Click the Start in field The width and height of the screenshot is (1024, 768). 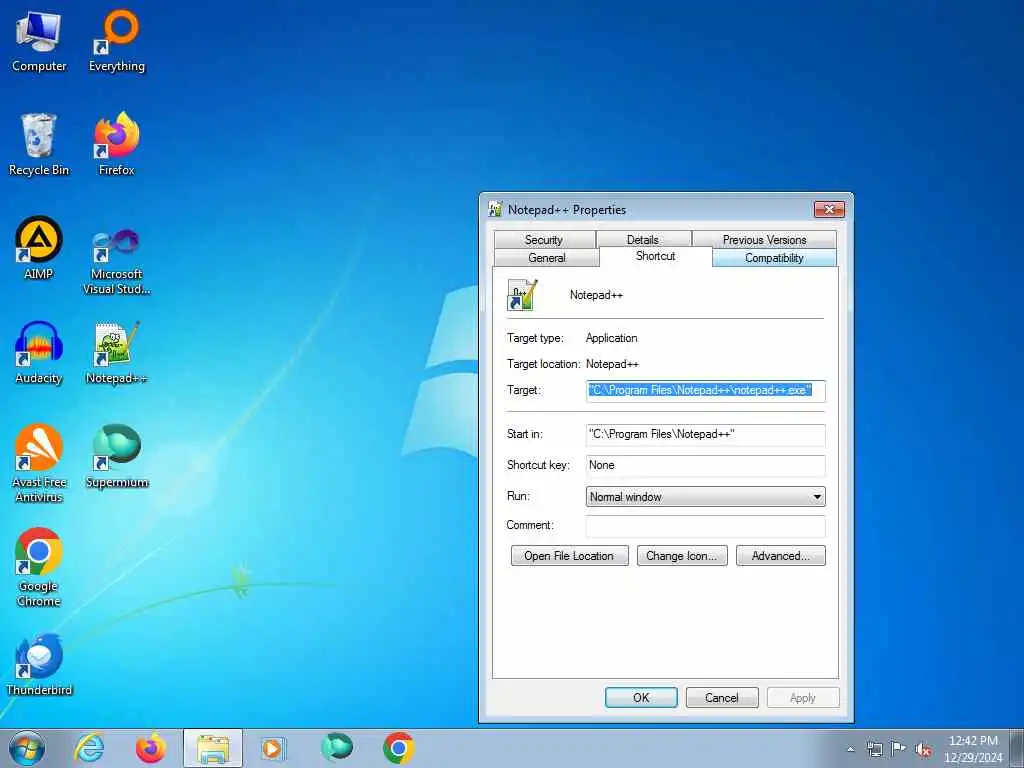click(705, 434)
